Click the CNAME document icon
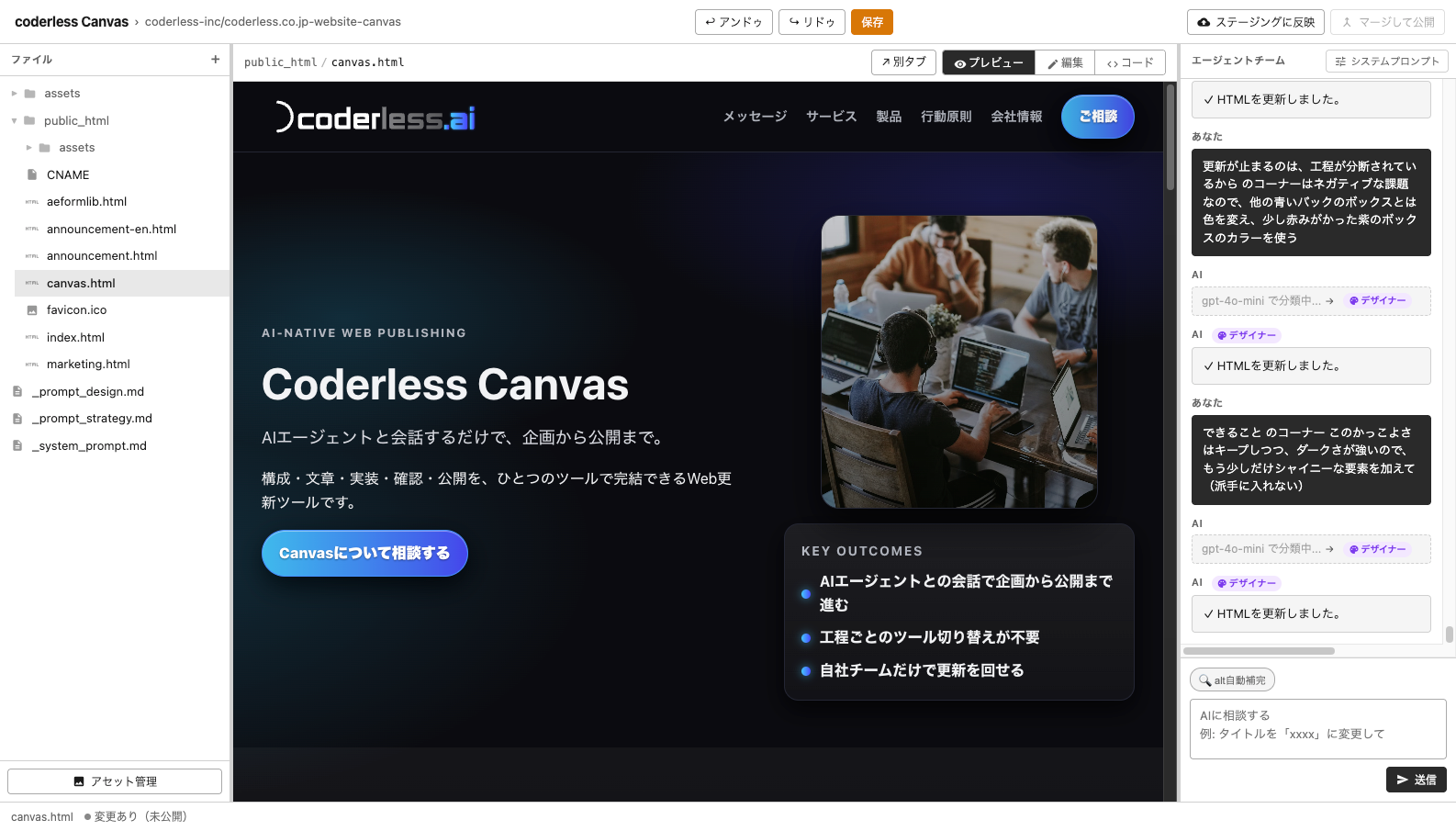1456x831 pixels. click(x=32, y=174)
